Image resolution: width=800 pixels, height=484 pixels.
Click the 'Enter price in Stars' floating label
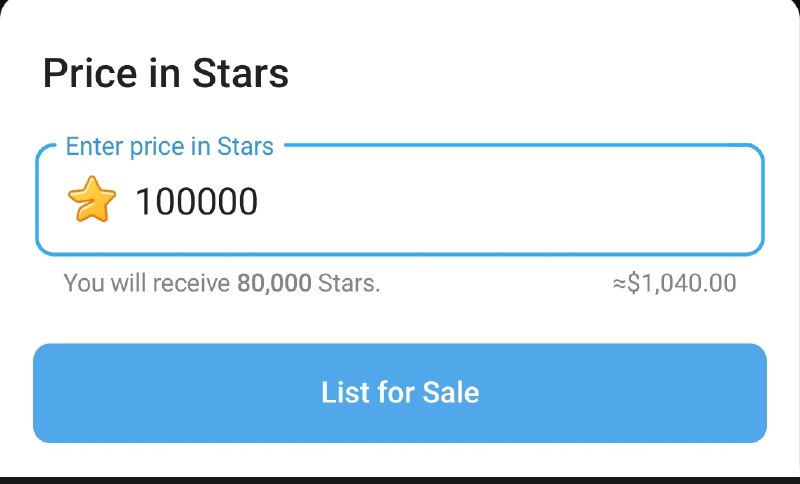(x=170, y=146)
